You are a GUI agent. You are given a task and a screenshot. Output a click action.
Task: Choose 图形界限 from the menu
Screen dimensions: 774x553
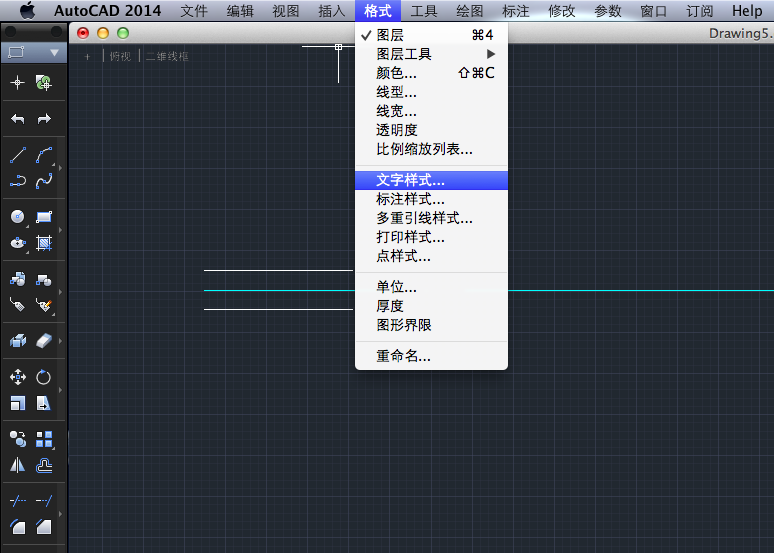click(431, 325)
